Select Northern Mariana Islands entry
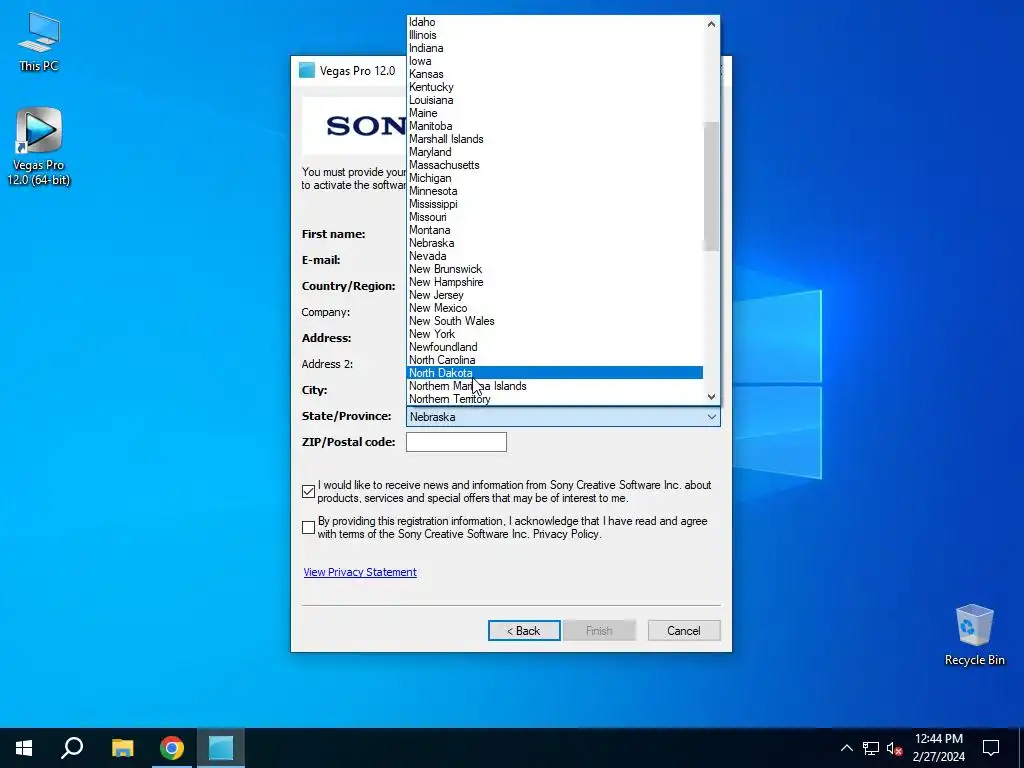 pyautogui.click(x=554, y=386)
